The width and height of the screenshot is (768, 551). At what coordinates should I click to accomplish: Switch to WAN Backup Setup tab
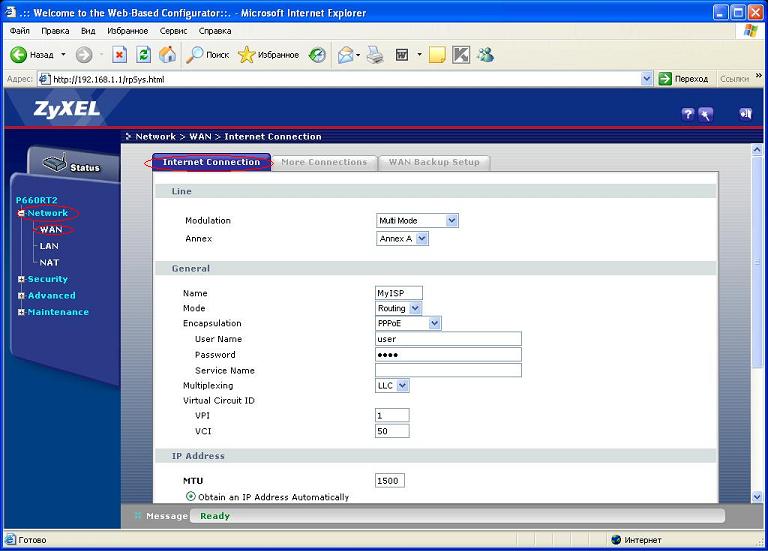(x=434, y=162)
